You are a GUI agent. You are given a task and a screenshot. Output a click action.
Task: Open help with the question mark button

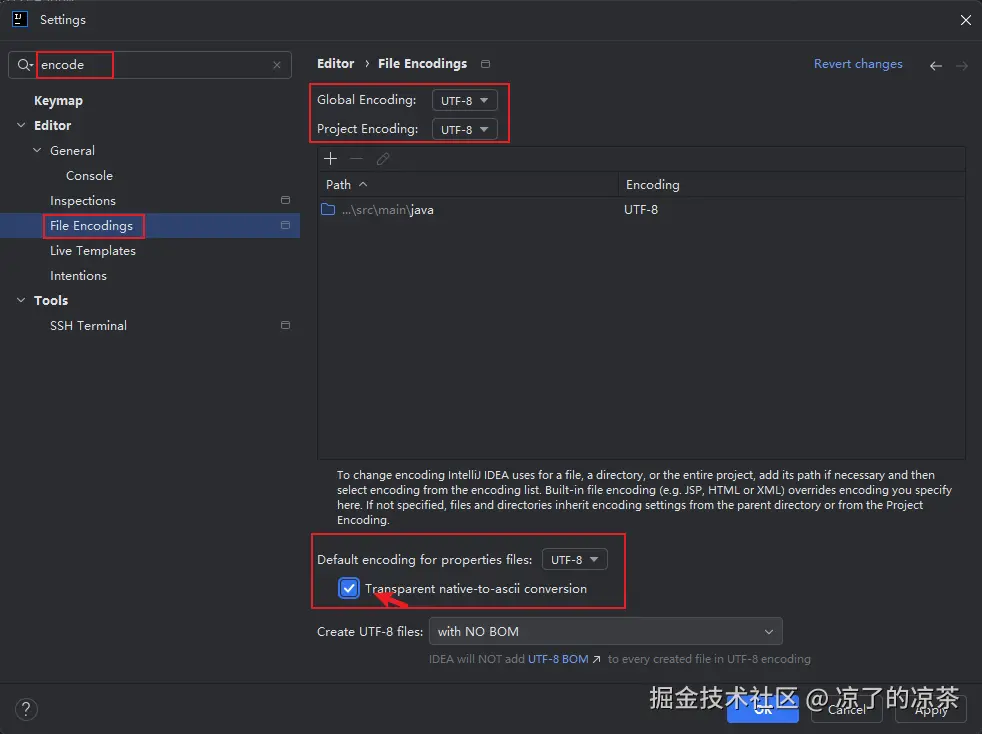click(26, 710)
